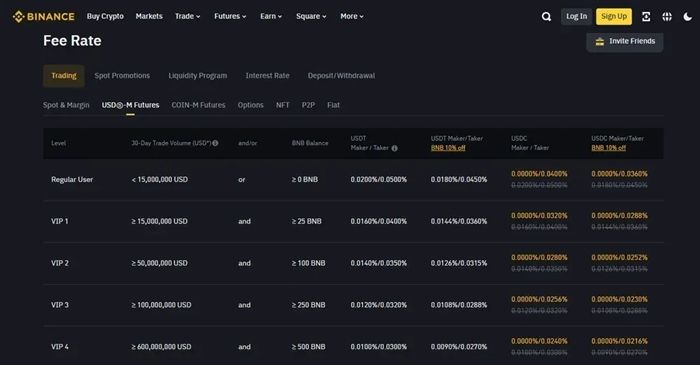Select the Trading tab
This screenshot has width=700, height=365.
click(x=64, y=76)
